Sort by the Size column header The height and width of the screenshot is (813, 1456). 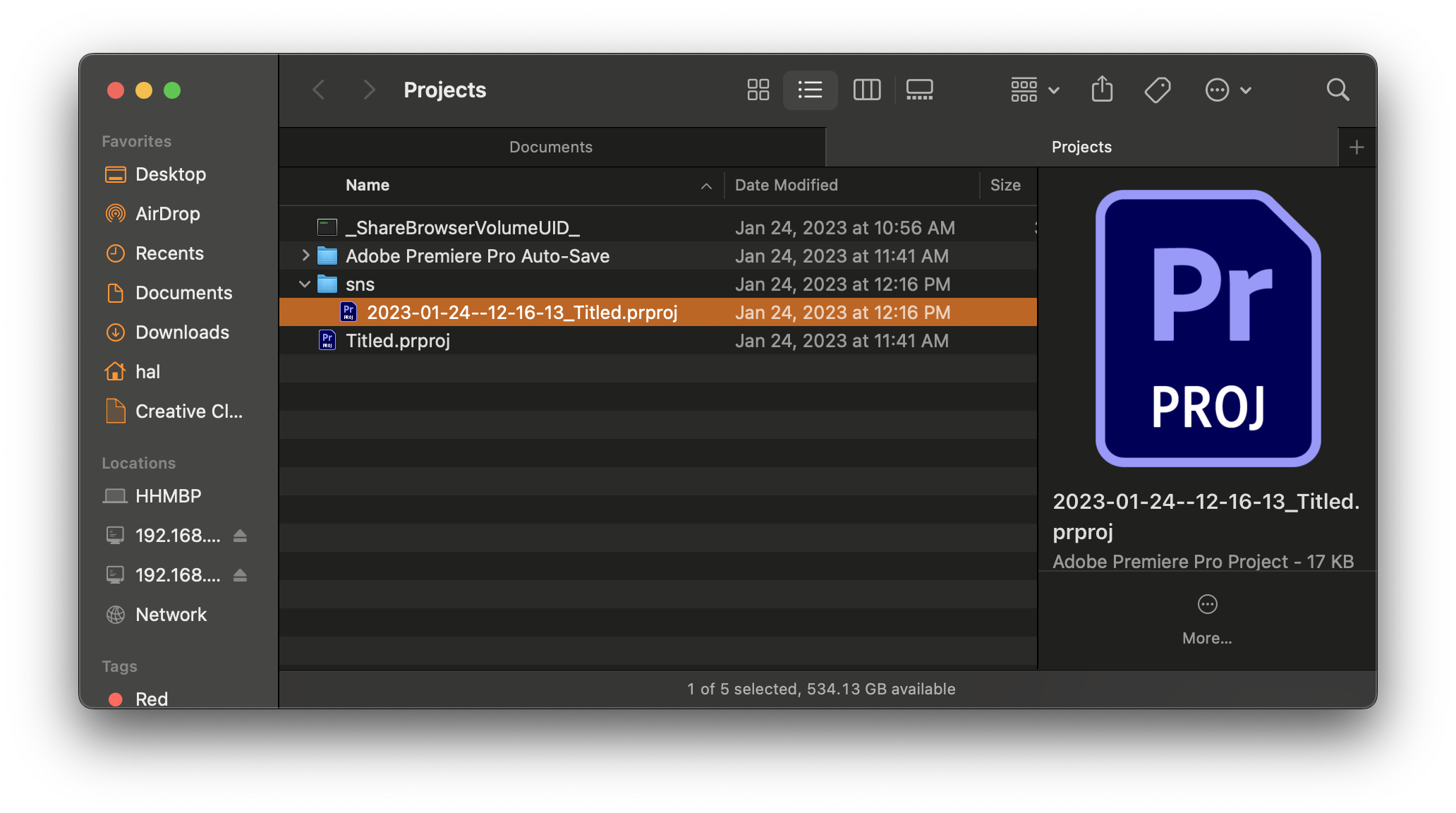(1005, 185)
